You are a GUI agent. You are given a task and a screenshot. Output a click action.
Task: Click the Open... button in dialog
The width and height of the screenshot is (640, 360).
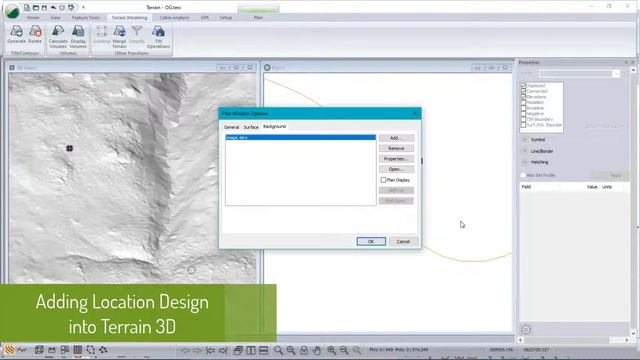396,169
